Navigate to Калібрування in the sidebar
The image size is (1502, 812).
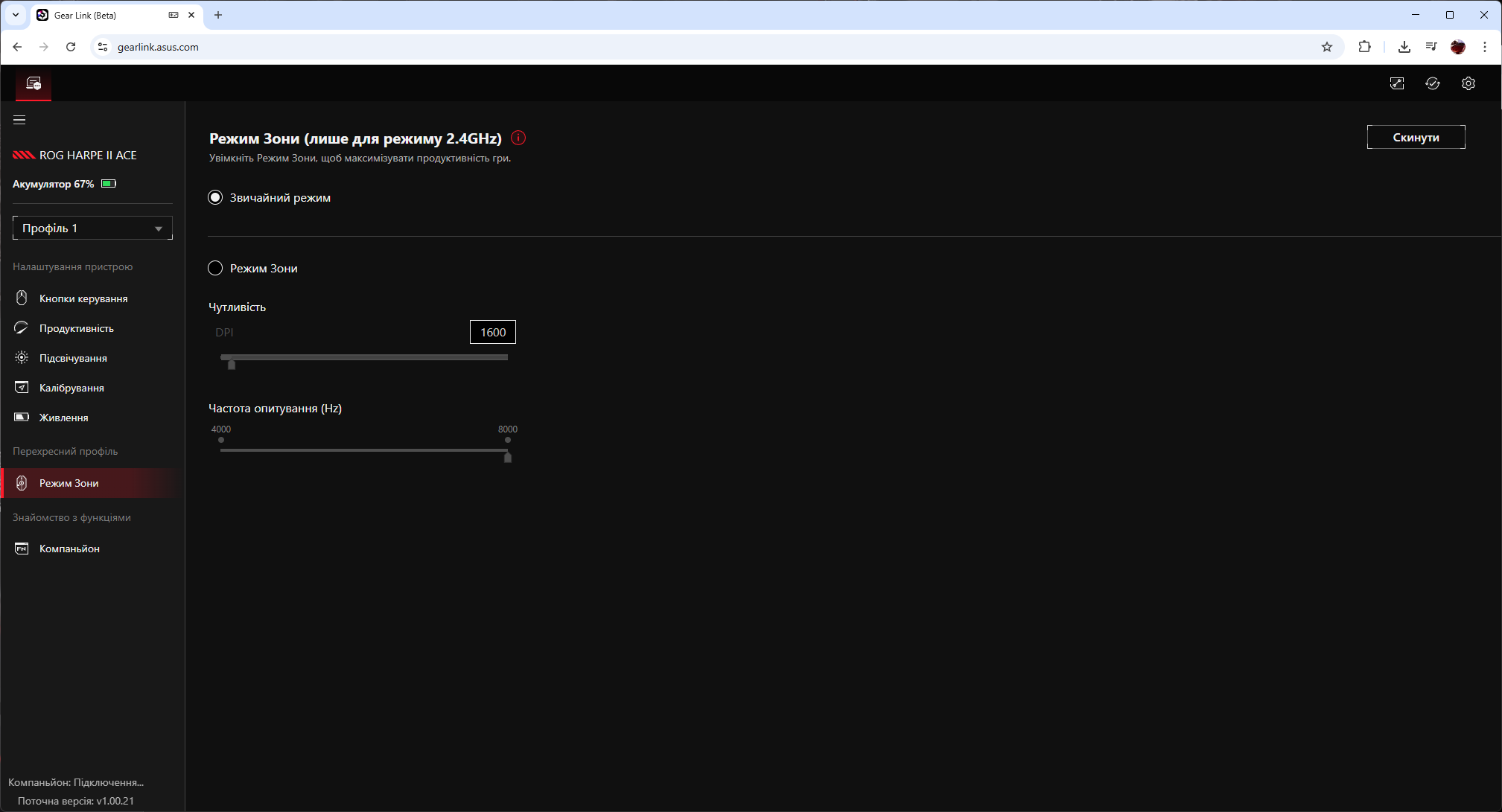click(71, 388)
